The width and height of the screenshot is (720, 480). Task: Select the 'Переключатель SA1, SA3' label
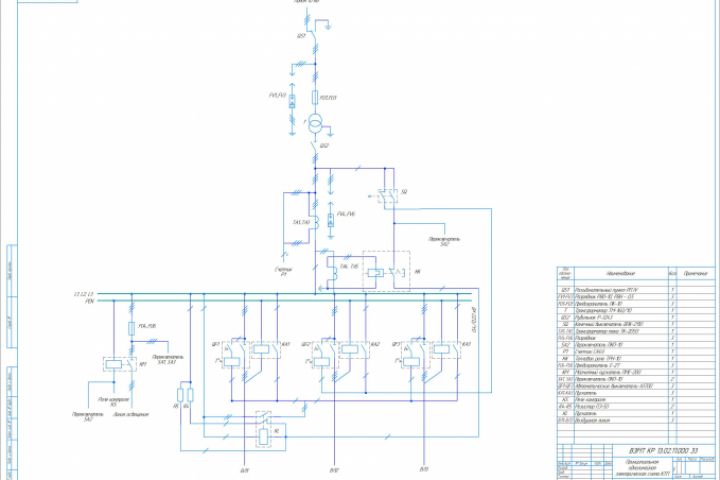click(x=168, y=359)
